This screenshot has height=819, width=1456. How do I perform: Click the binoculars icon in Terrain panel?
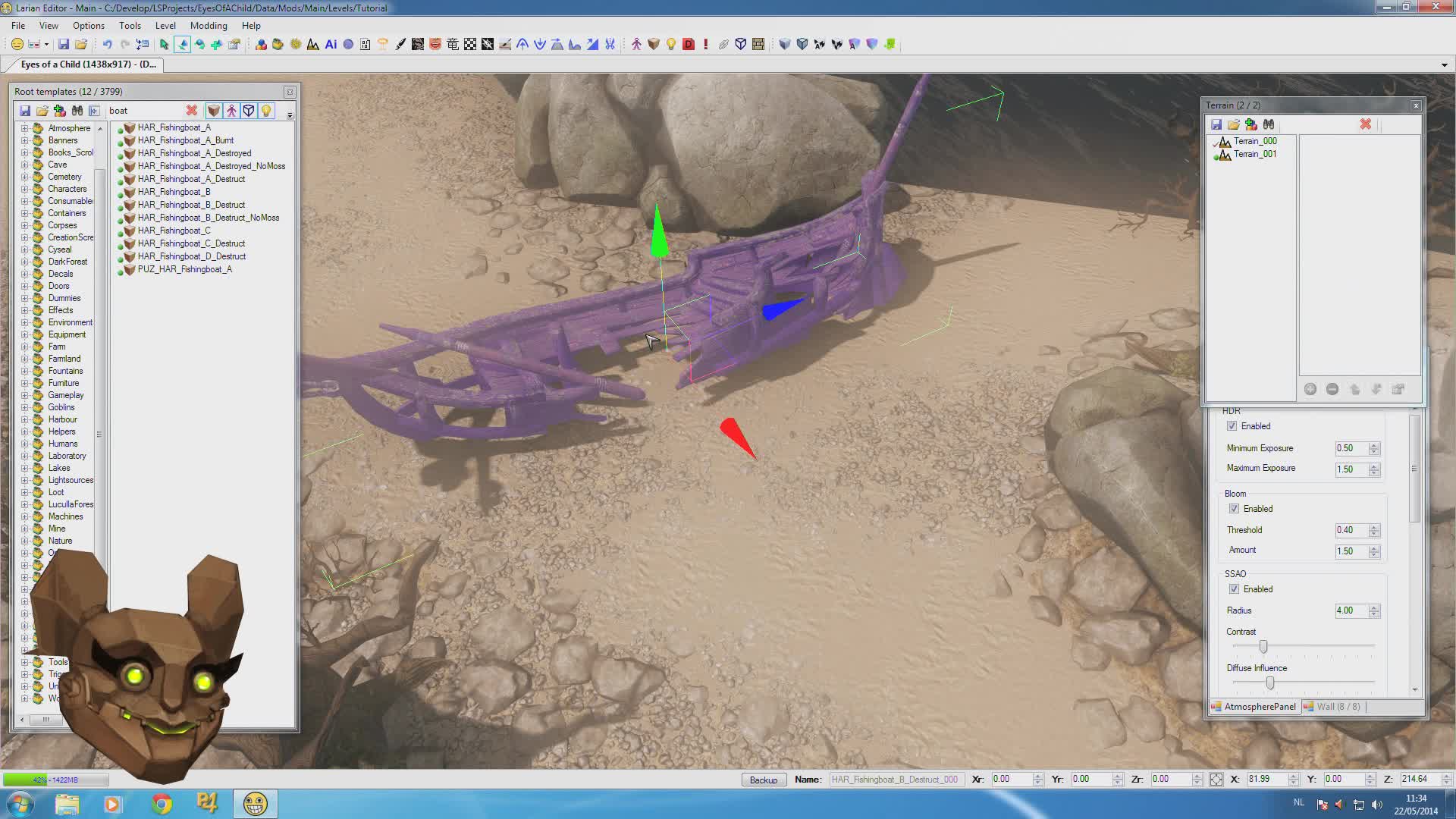click(x=1269, y=124)
